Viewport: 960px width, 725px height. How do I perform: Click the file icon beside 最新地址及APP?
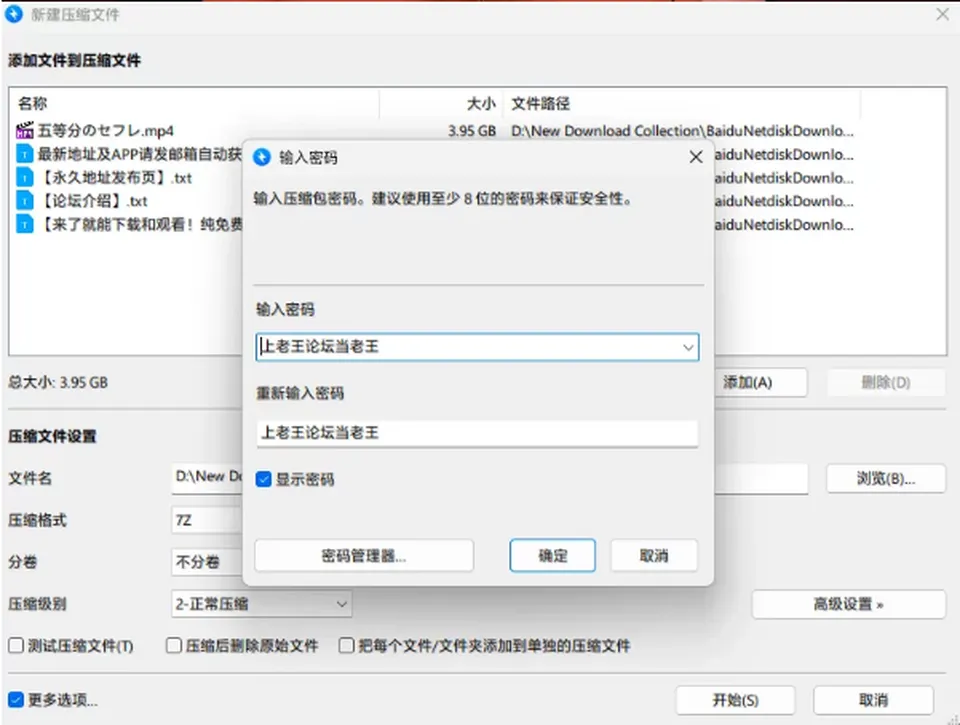[24, 154]
